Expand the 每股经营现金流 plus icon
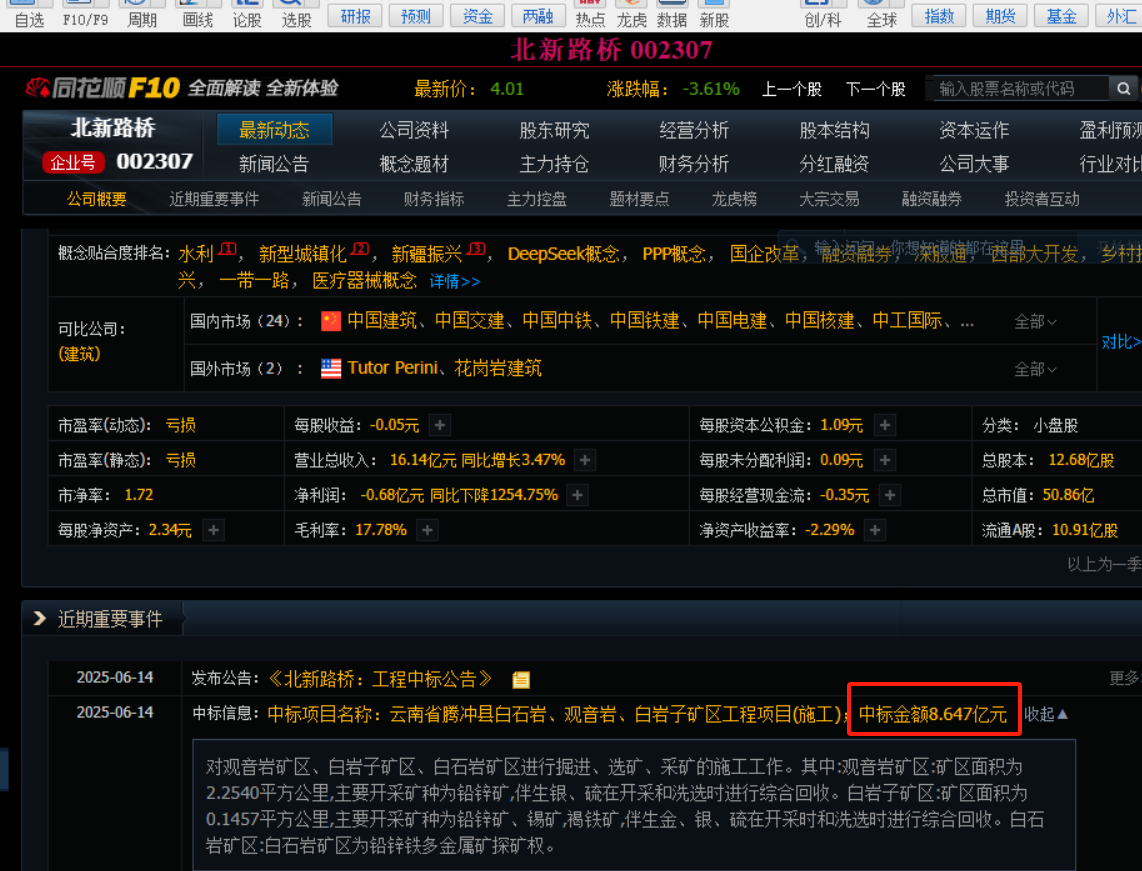Viewport: 1142px width, 871px height. [890, 494]
